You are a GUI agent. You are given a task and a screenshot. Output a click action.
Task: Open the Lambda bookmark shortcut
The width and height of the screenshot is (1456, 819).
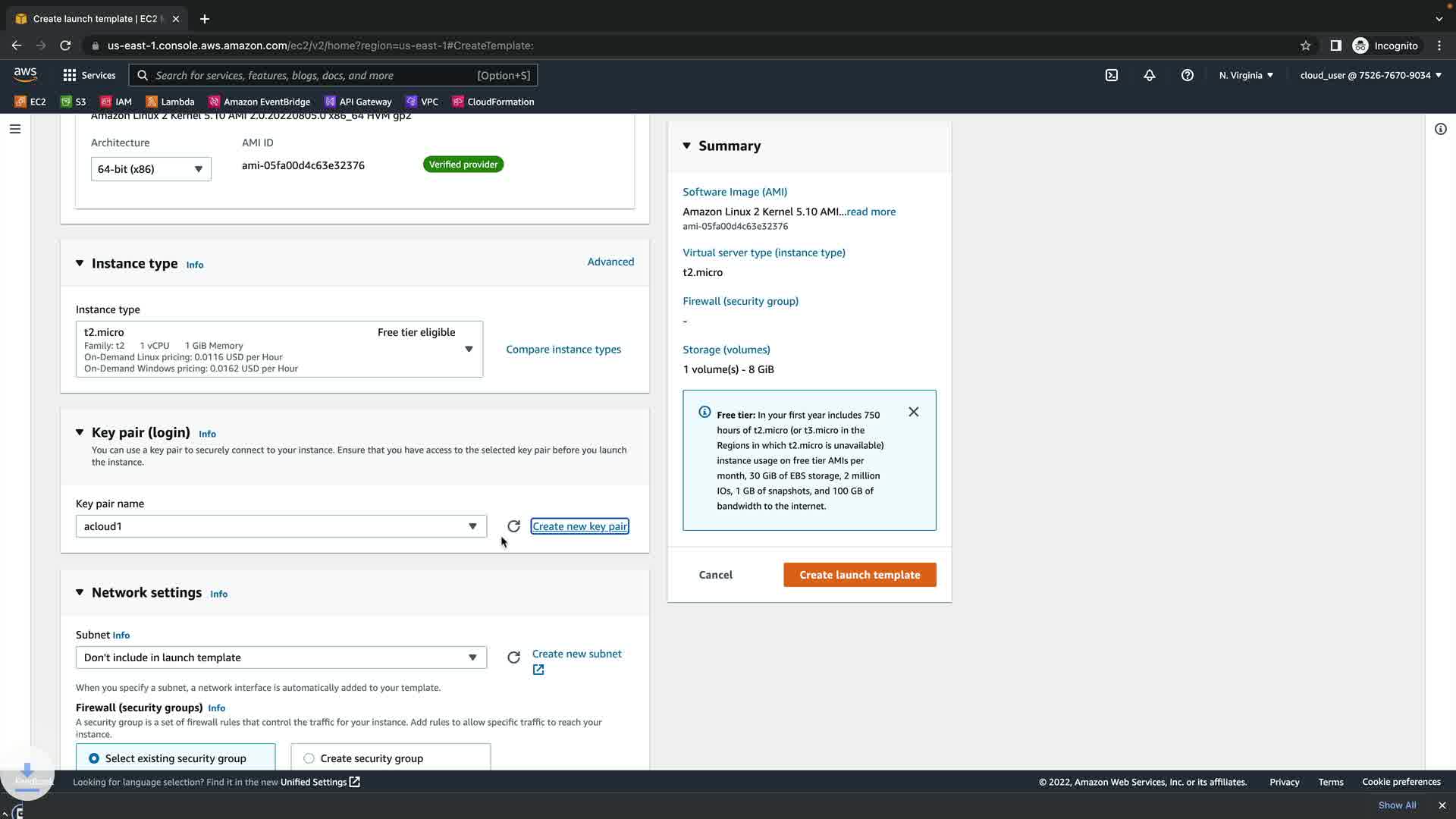(170, 102)
